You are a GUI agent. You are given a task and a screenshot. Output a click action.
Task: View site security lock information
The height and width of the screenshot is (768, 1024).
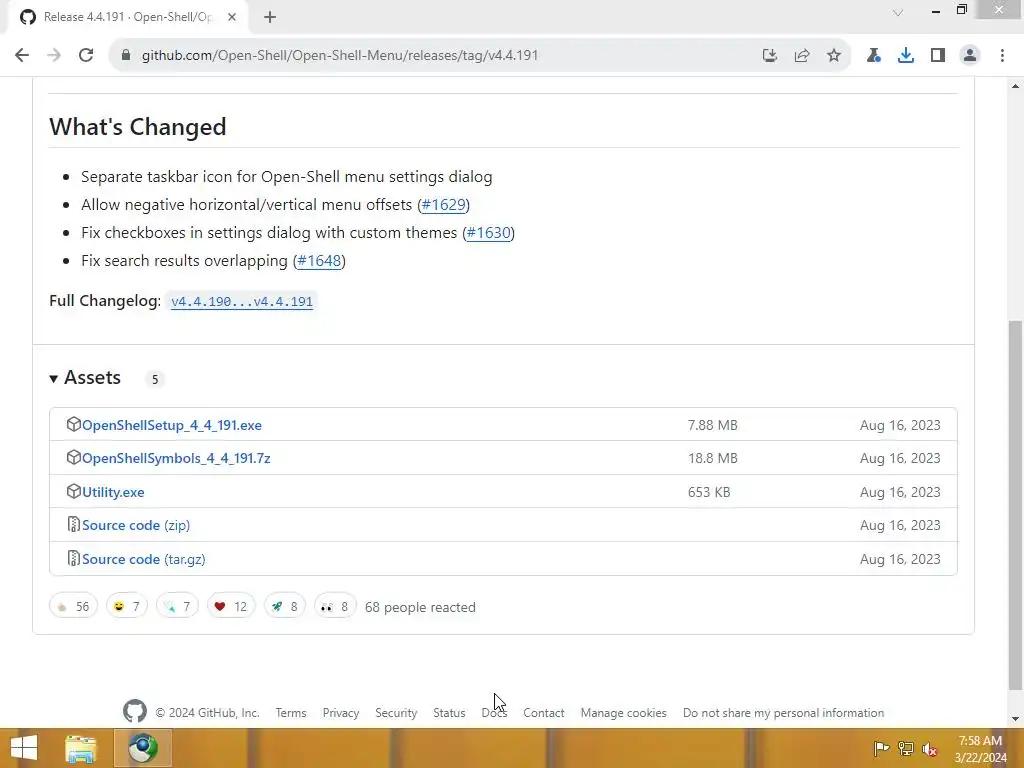(x=126, y=55)
